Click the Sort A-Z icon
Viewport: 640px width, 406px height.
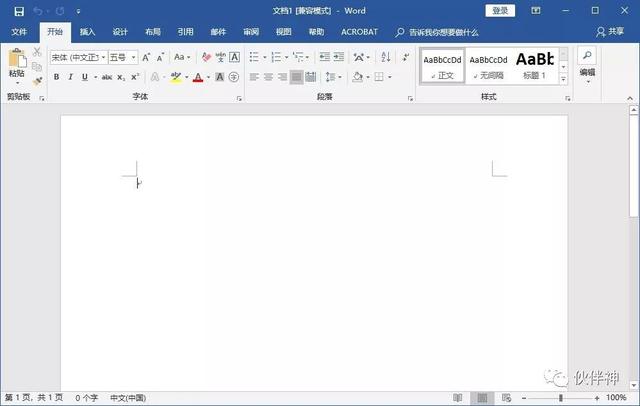[x=386, y=57]
